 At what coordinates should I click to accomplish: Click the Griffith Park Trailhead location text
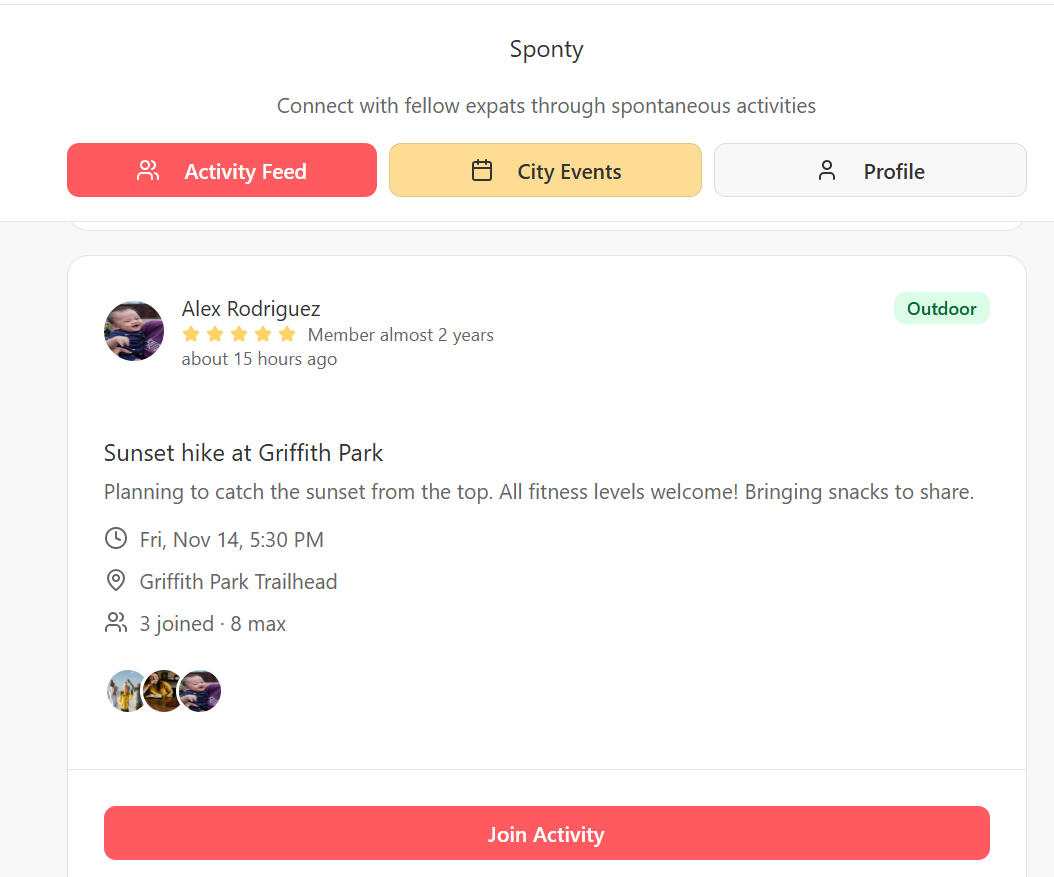[x=238, y=581]
